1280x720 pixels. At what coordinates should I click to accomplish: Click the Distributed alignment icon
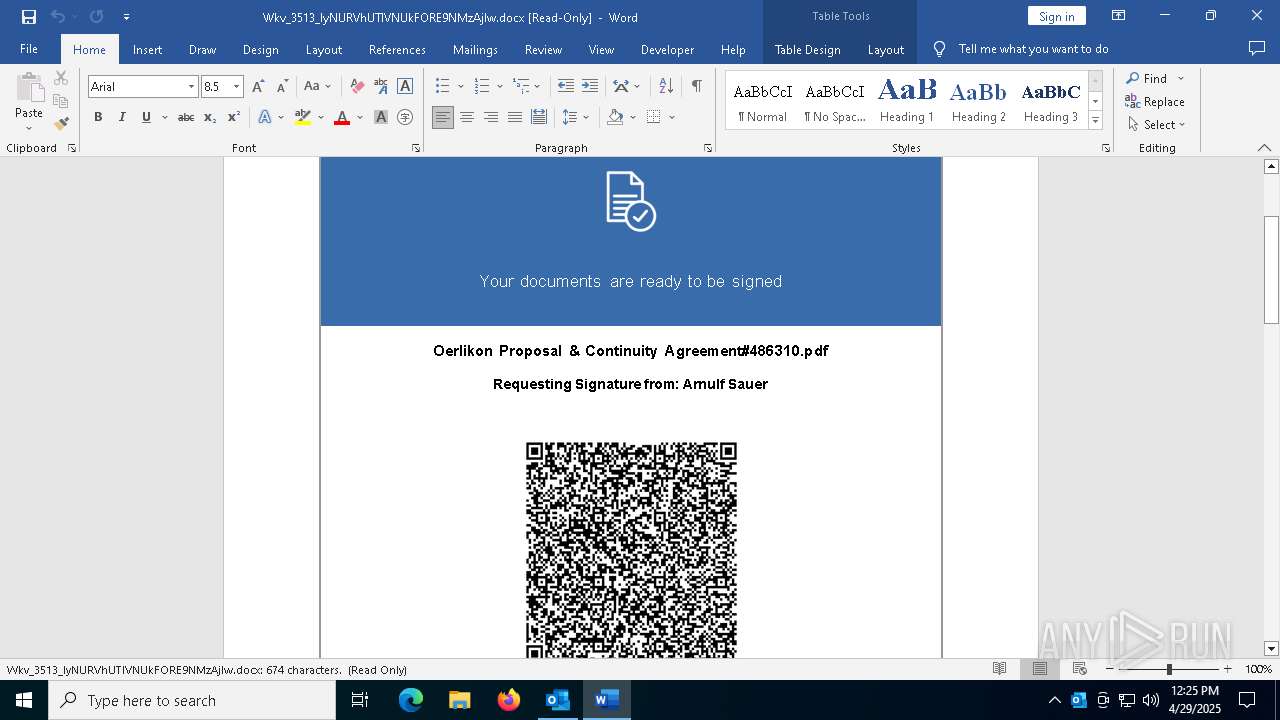click(539, 117)
